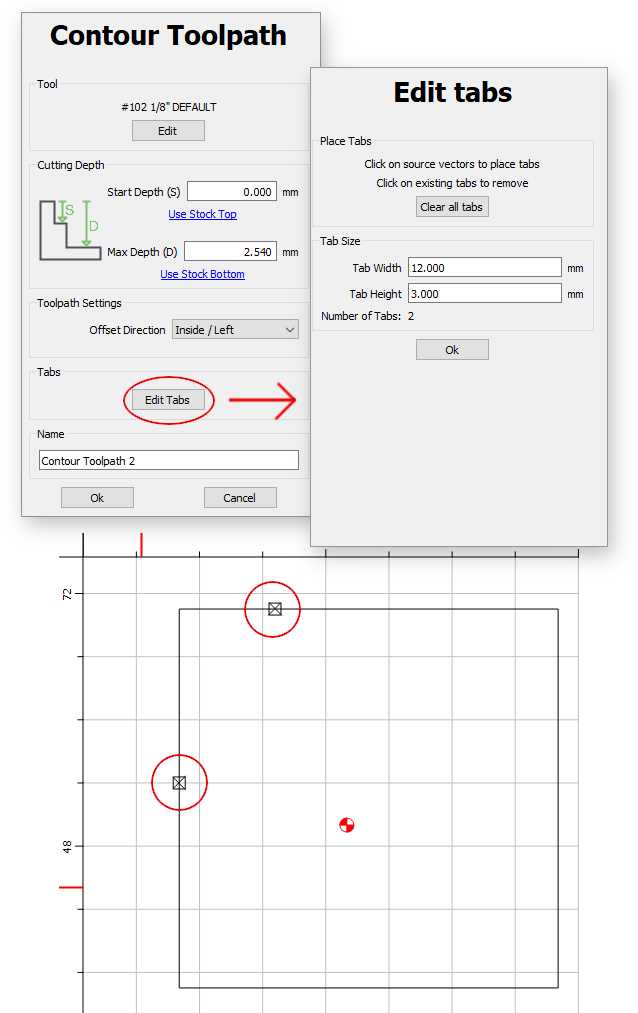Click the Max Depth input field

point(231,251)
